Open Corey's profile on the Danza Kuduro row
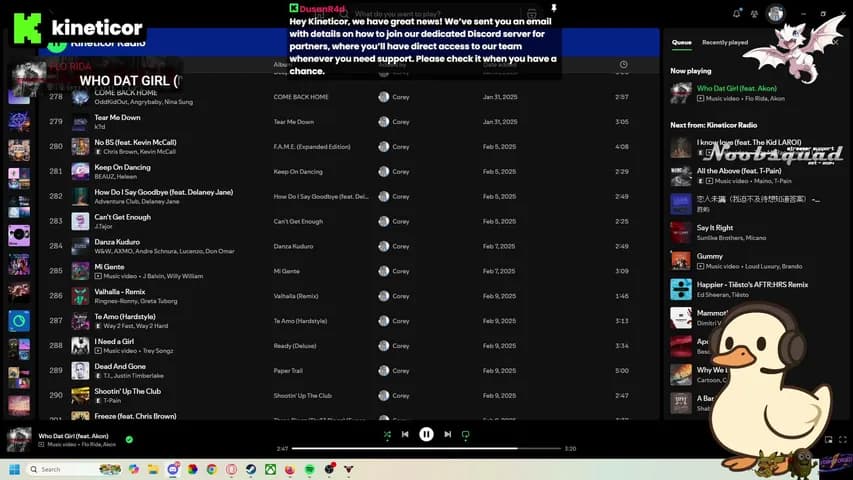The width and height of the screenshot is (853, 480). click(401, 246)
